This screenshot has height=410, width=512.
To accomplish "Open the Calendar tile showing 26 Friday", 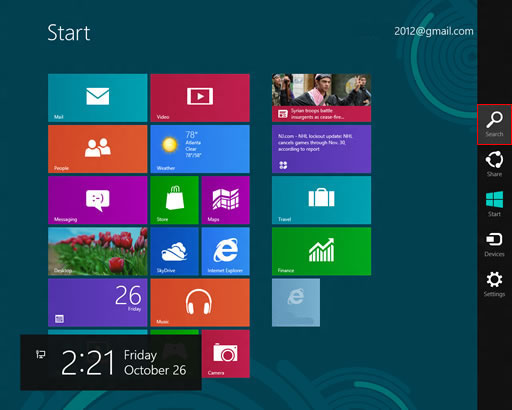I will tap(98, 303).
